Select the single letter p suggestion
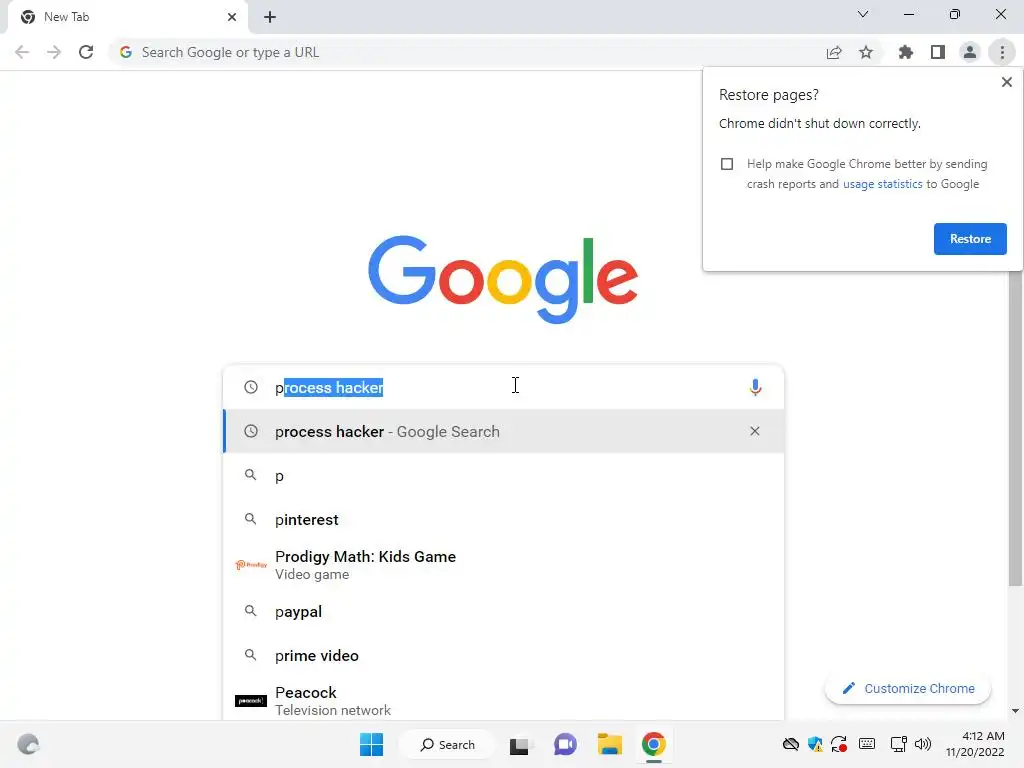 click(504, 475)
